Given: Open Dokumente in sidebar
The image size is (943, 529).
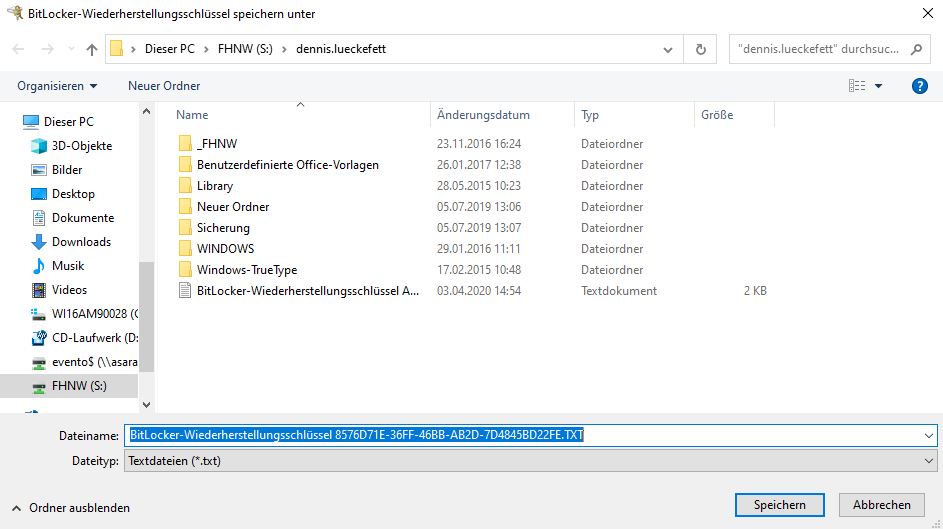Looking at the screenshot, I should click(x=72, y=218).
